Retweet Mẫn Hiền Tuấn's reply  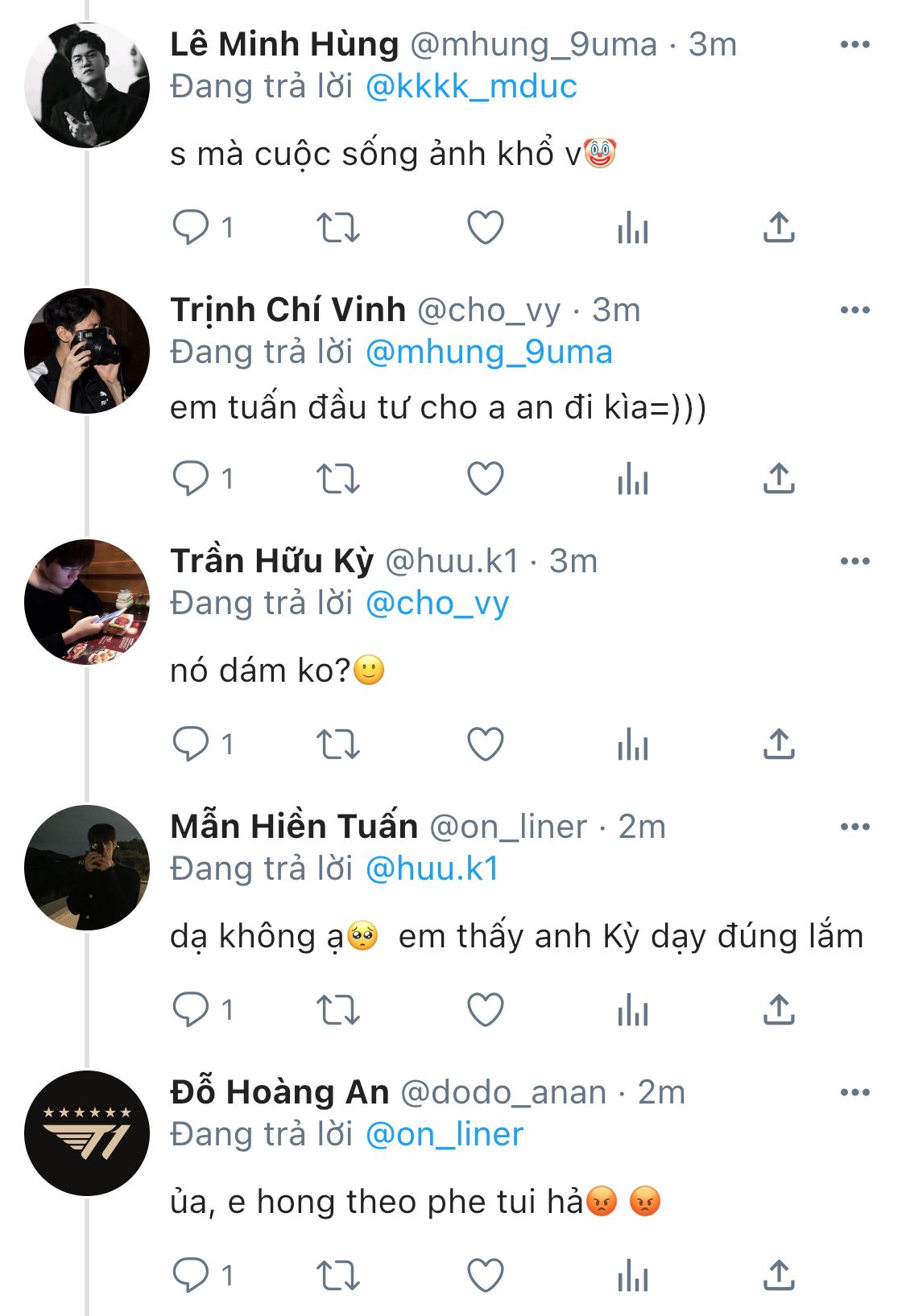[x=337, y=1009]
